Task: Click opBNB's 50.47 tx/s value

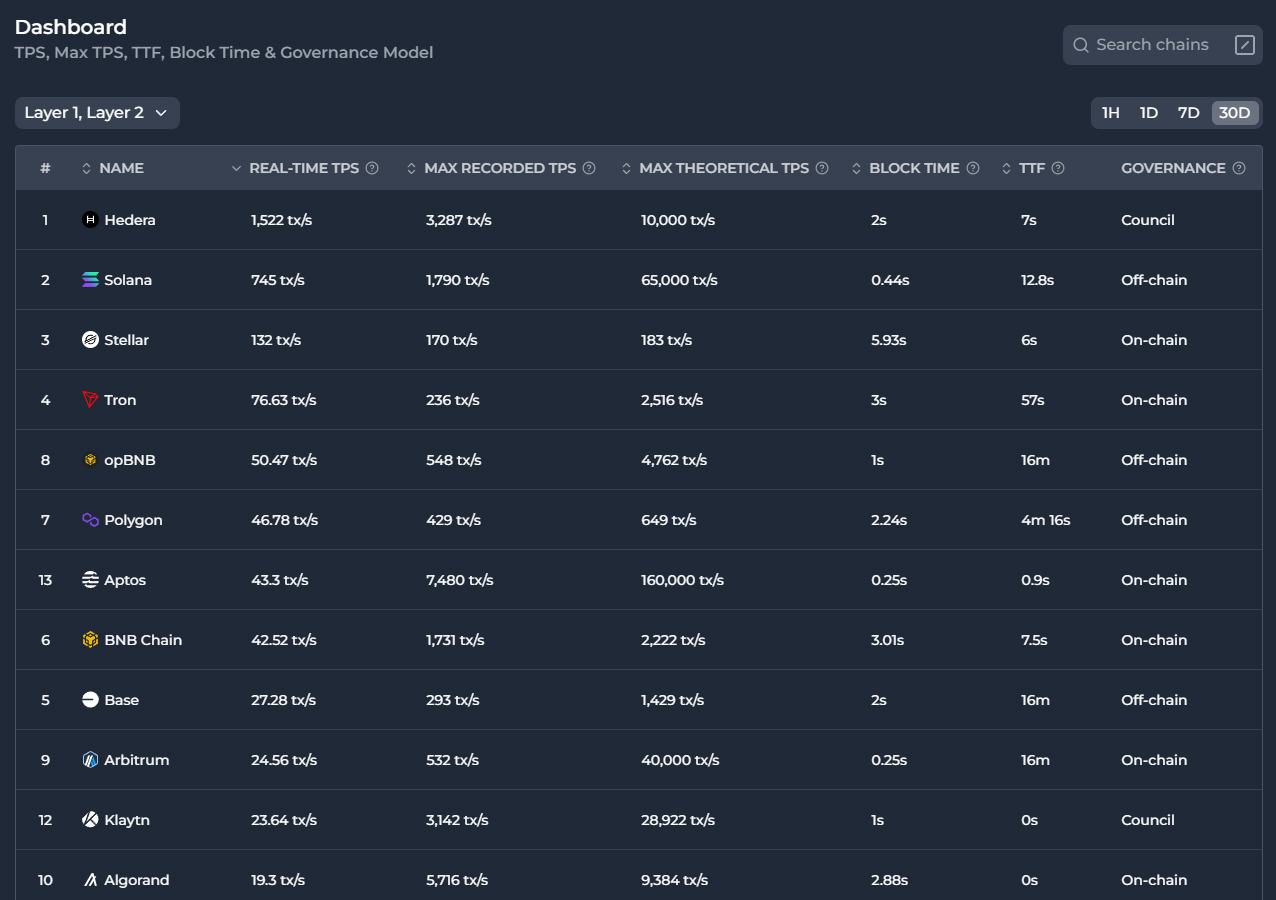Action: click(x=284, y=460)
